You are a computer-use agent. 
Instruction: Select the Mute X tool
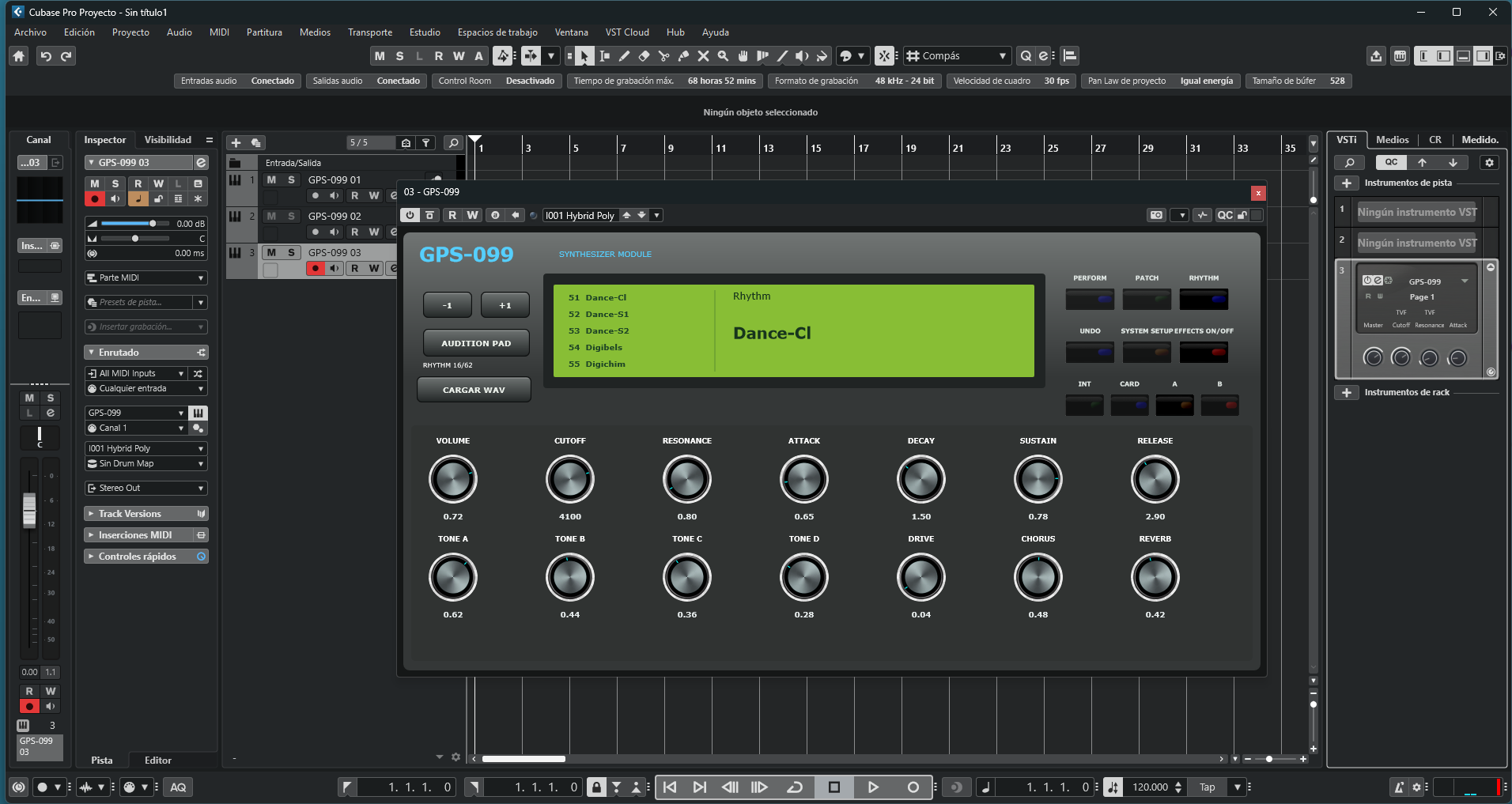[x=703, y=56]
